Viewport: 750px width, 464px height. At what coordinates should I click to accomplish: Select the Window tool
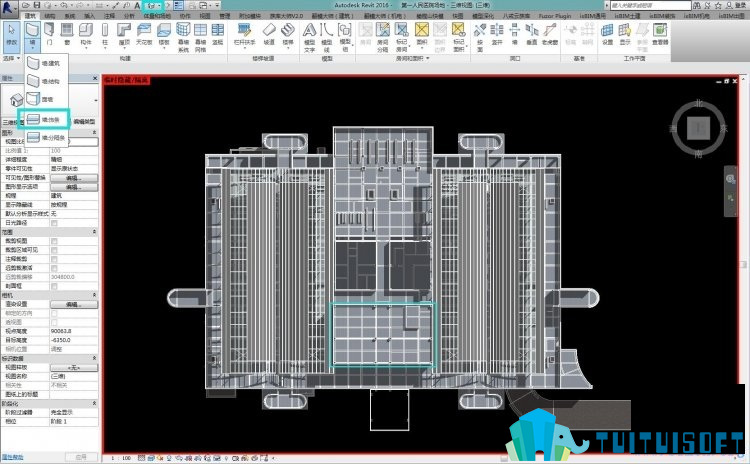[67, 35]
